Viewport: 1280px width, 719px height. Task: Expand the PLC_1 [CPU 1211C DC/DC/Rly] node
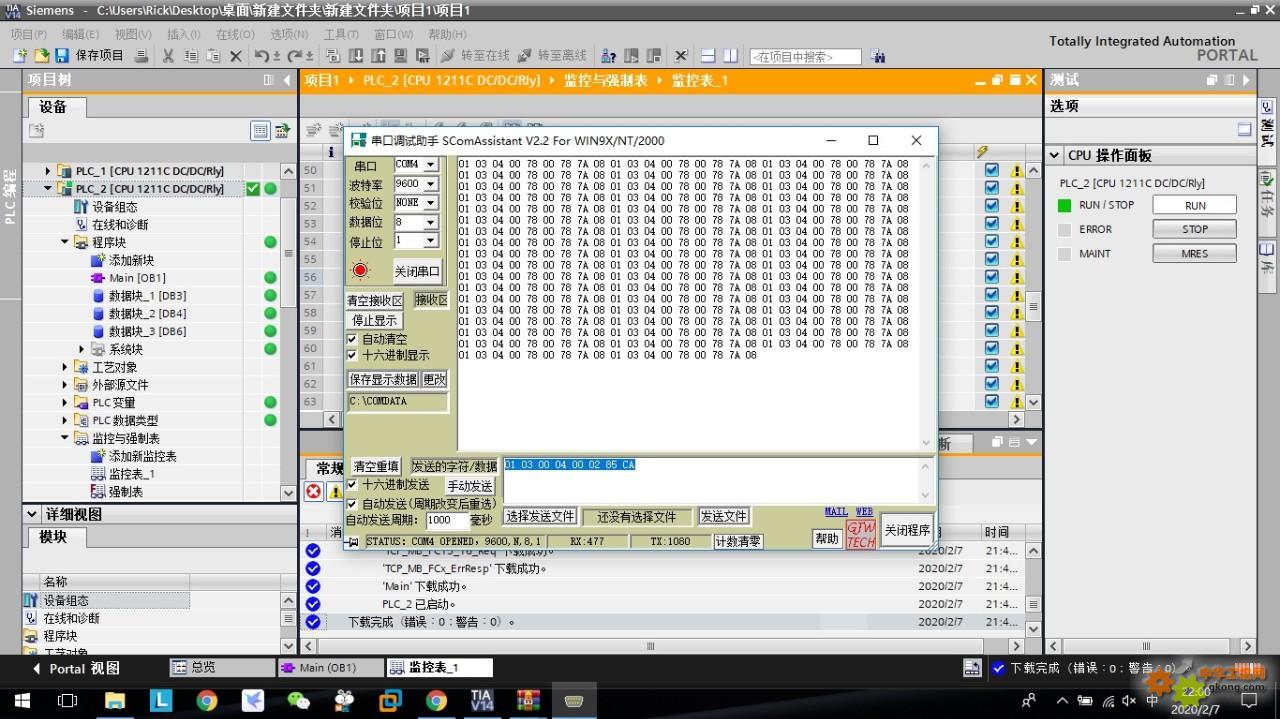pyautogui.click(x=48, y=171)
